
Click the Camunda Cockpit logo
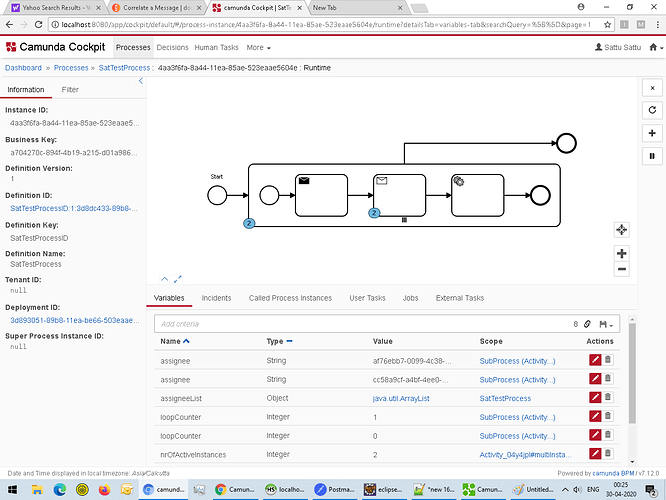click(x=55, y=47)
